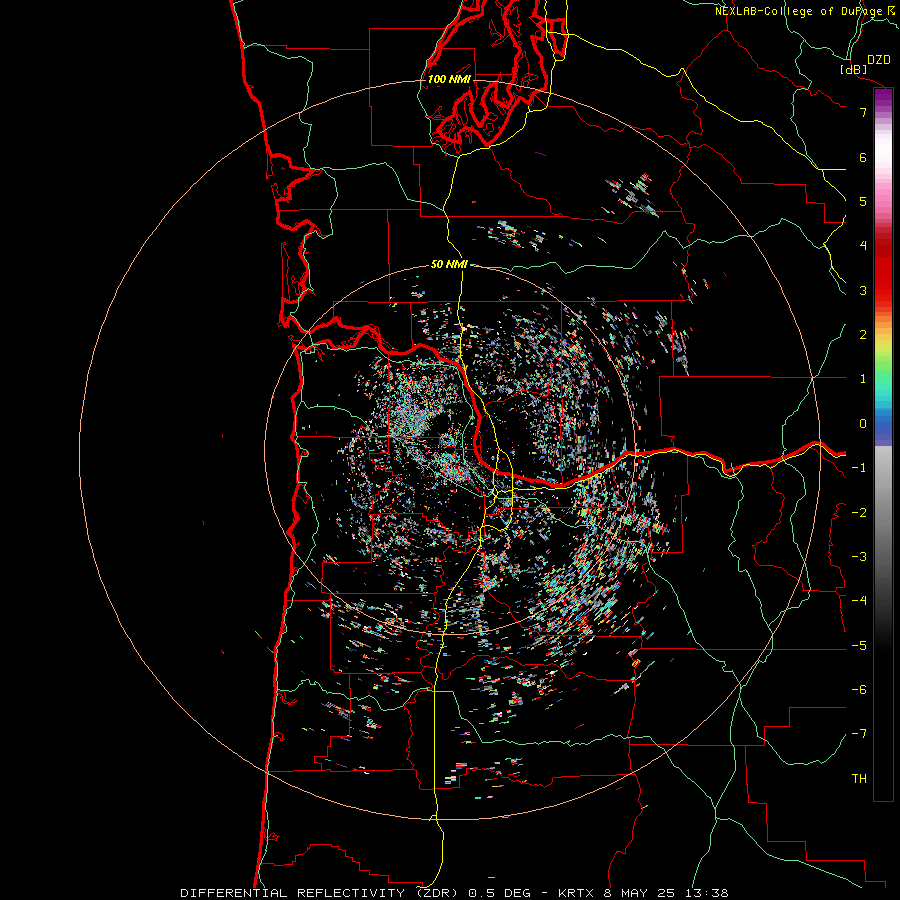
Task: Select the -1 value on the dB scale
Action: (x=859, y=468)
